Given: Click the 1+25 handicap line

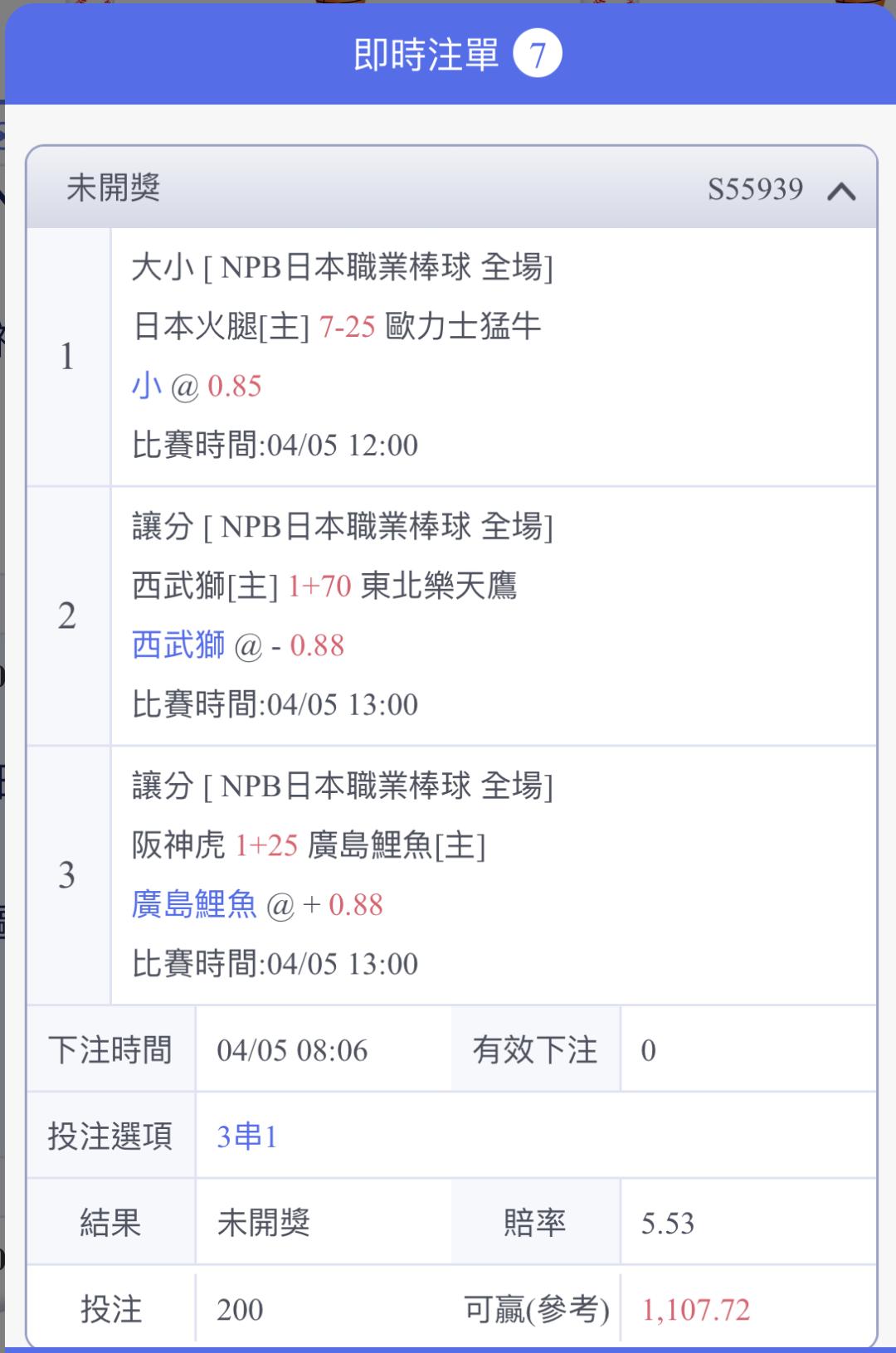Looking at the screenshot, I should click(266, 845).
